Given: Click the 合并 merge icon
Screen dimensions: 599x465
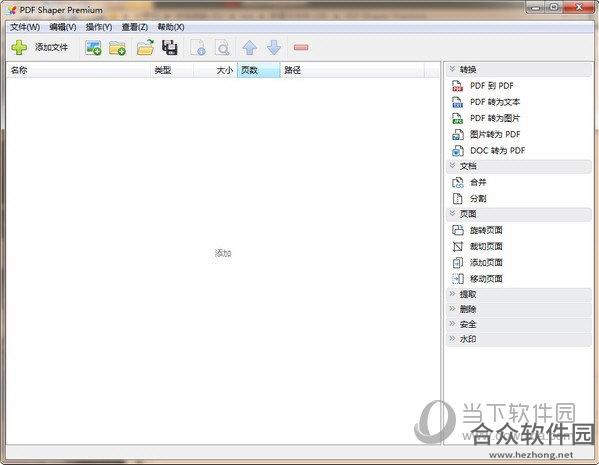Looking at the screenshot, I should coord(457,183).
